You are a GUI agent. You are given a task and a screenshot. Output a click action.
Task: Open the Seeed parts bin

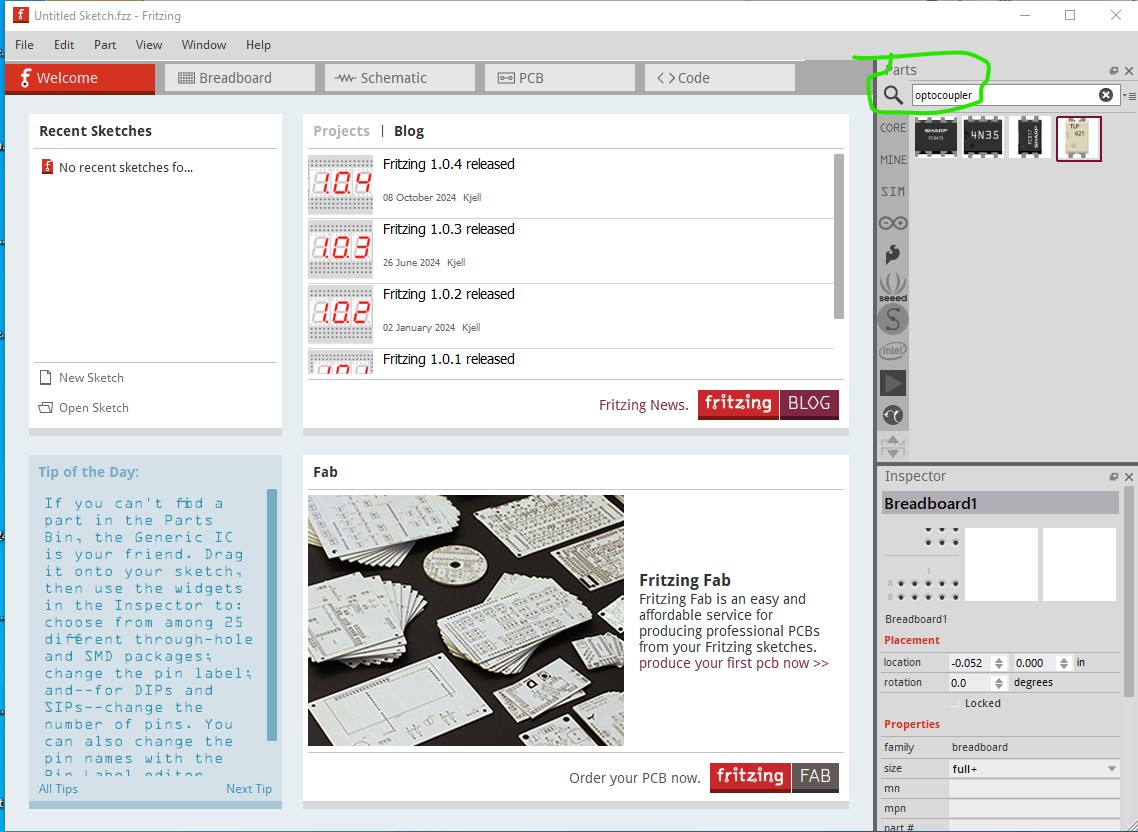(893, 287)
